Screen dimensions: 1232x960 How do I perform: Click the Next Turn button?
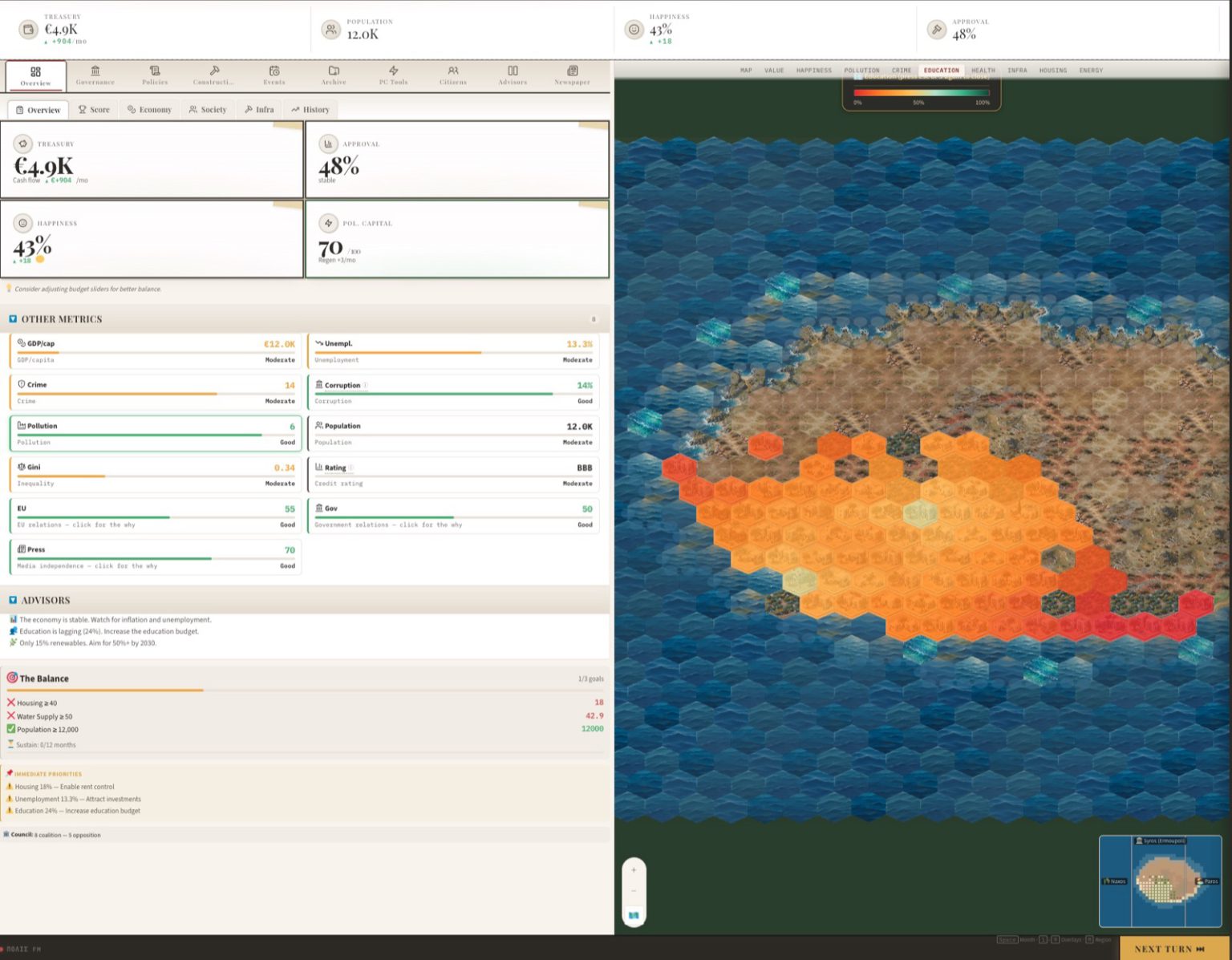click(x=1170, y=949)
